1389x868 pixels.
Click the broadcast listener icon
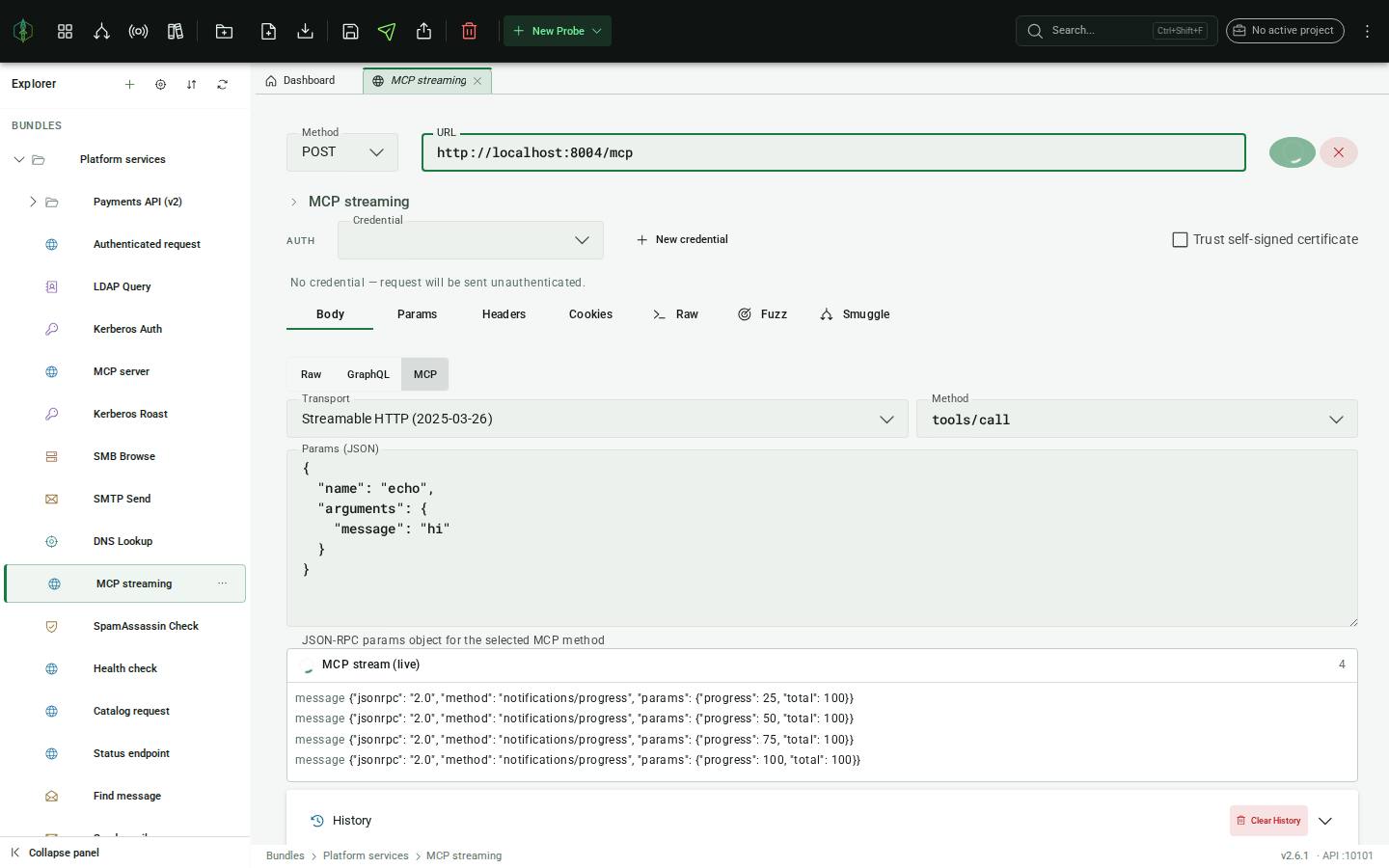coord(138,31)
